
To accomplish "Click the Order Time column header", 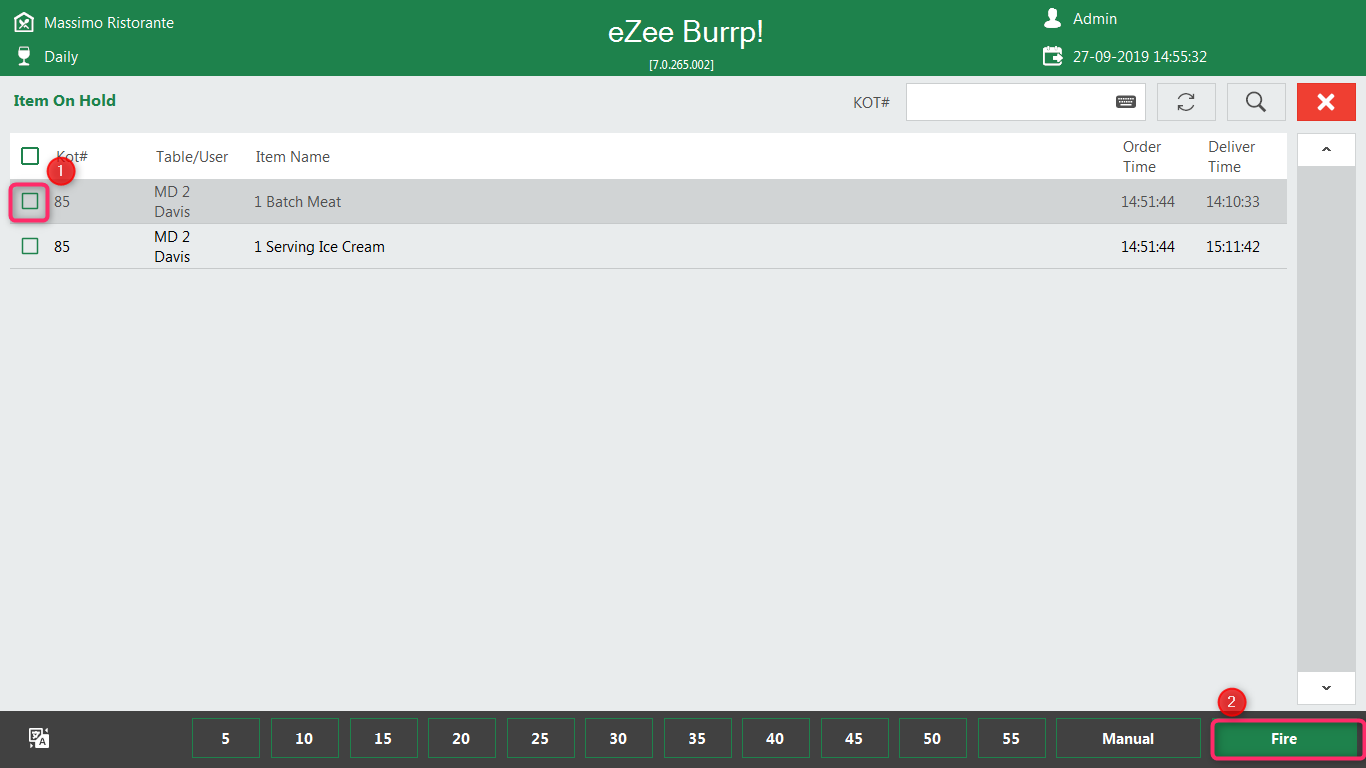I will tap(1141, 157).
